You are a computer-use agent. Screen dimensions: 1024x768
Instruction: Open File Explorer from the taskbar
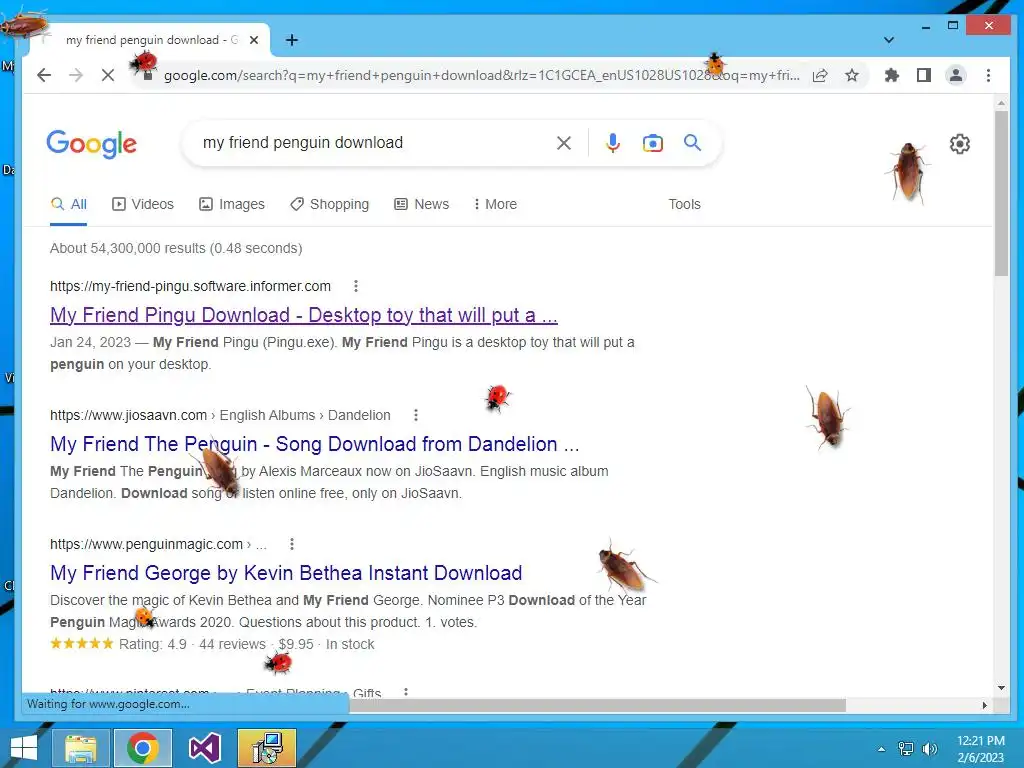(x=80, y=748)
